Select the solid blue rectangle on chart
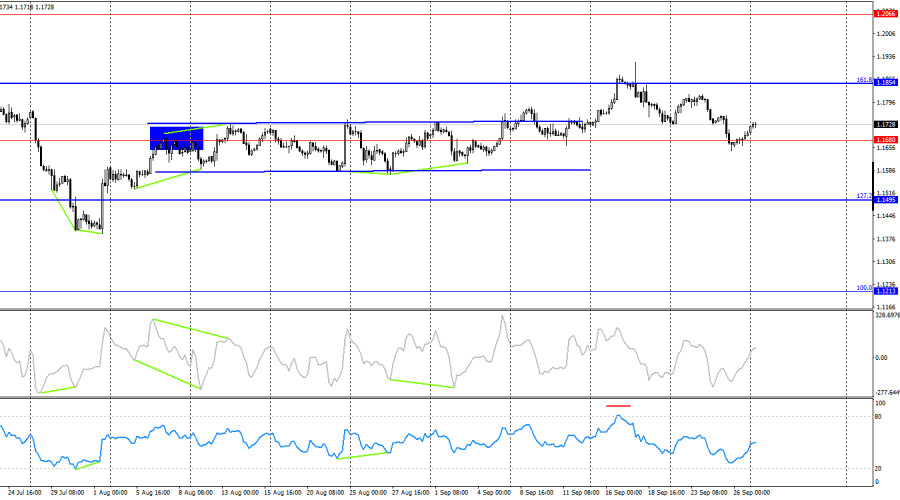Image resolution: width=900 pixels, height=500 pixels. pos(176,139)
